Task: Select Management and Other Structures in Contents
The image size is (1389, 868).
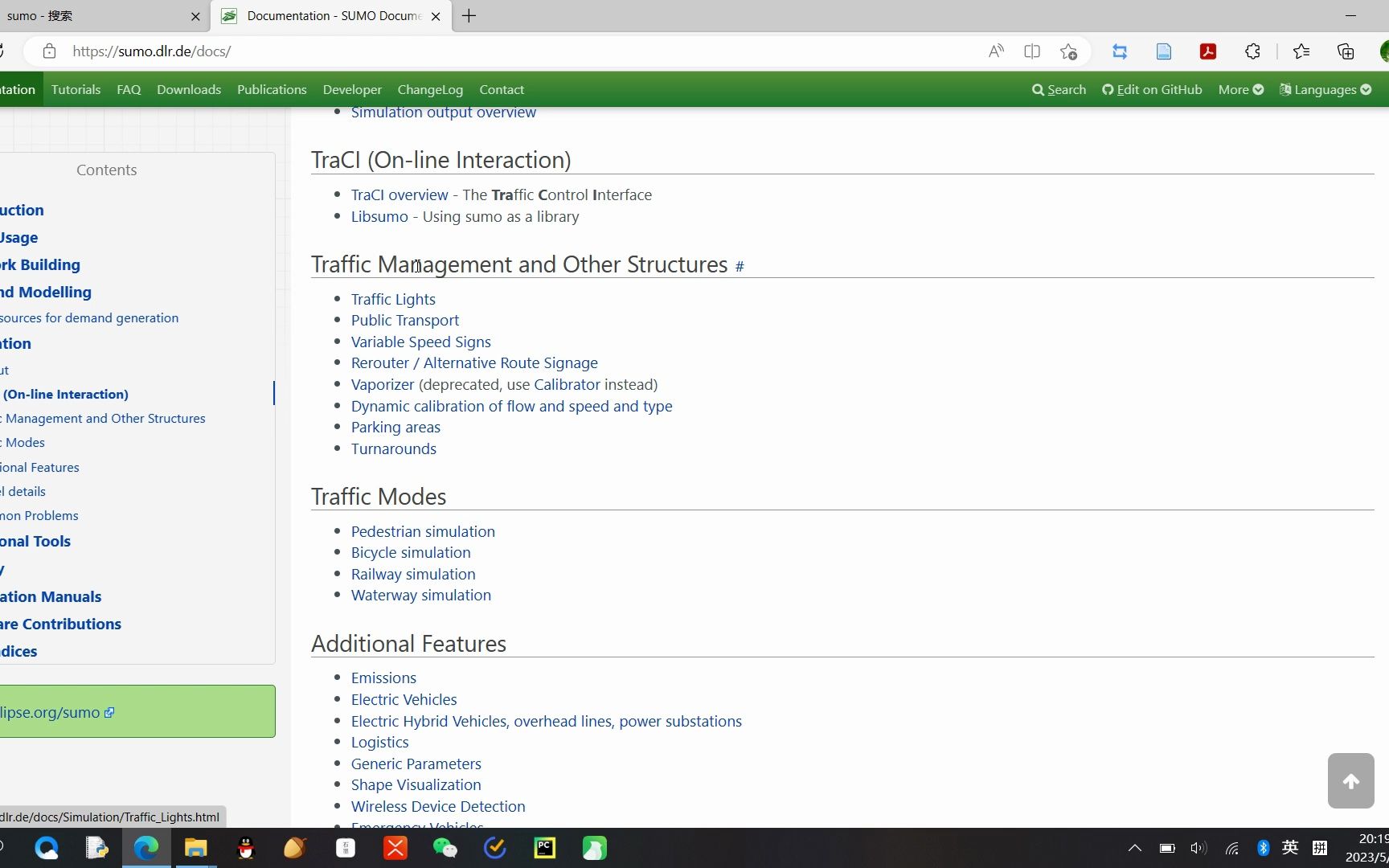Action: (x=103, y=418)
